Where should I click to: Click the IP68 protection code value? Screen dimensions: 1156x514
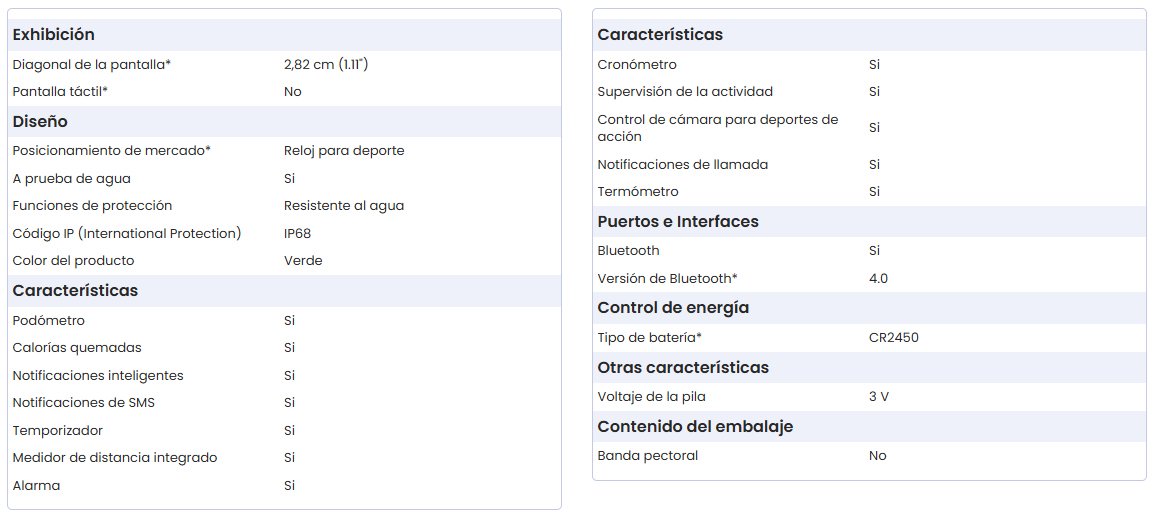click(298, 234)
